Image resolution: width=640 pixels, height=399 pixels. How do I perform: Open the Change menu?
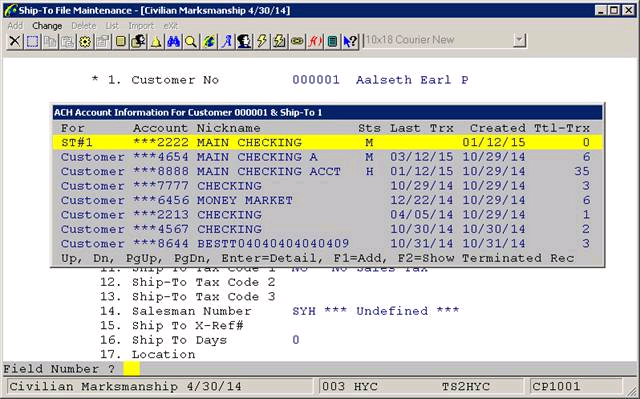pyautogui.click(x=47, y=26)
